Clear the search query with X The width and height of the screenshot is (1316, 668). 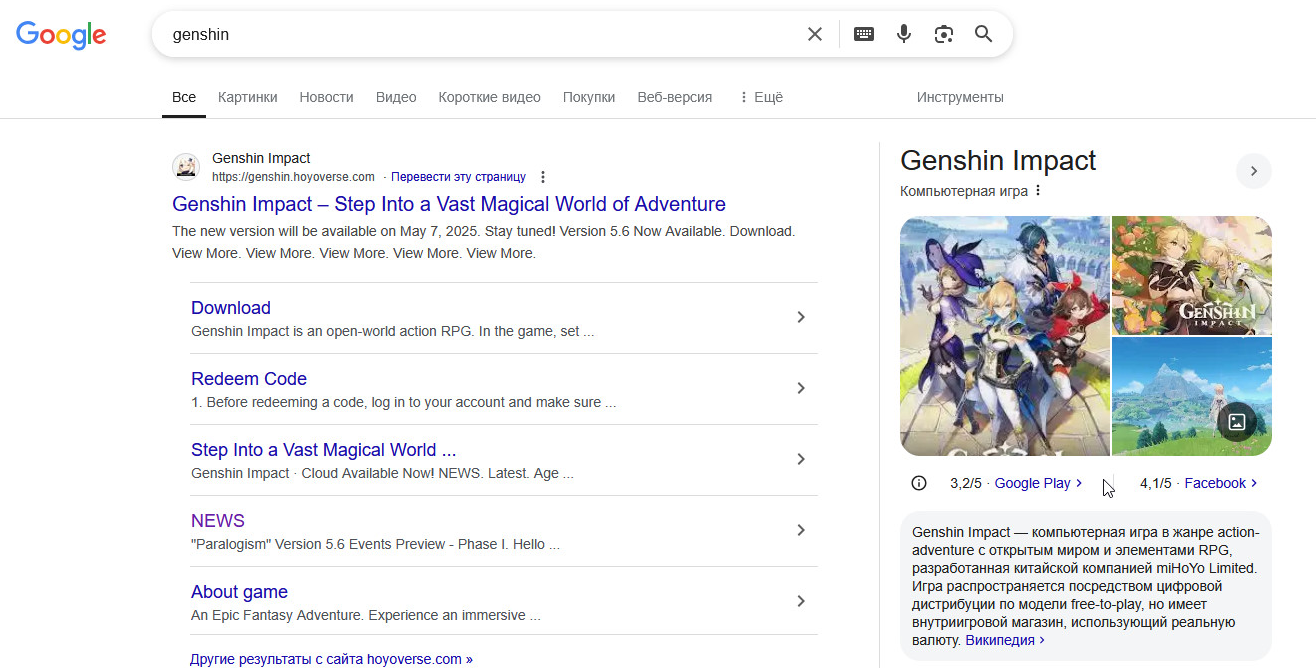click(x=815, y=34)
